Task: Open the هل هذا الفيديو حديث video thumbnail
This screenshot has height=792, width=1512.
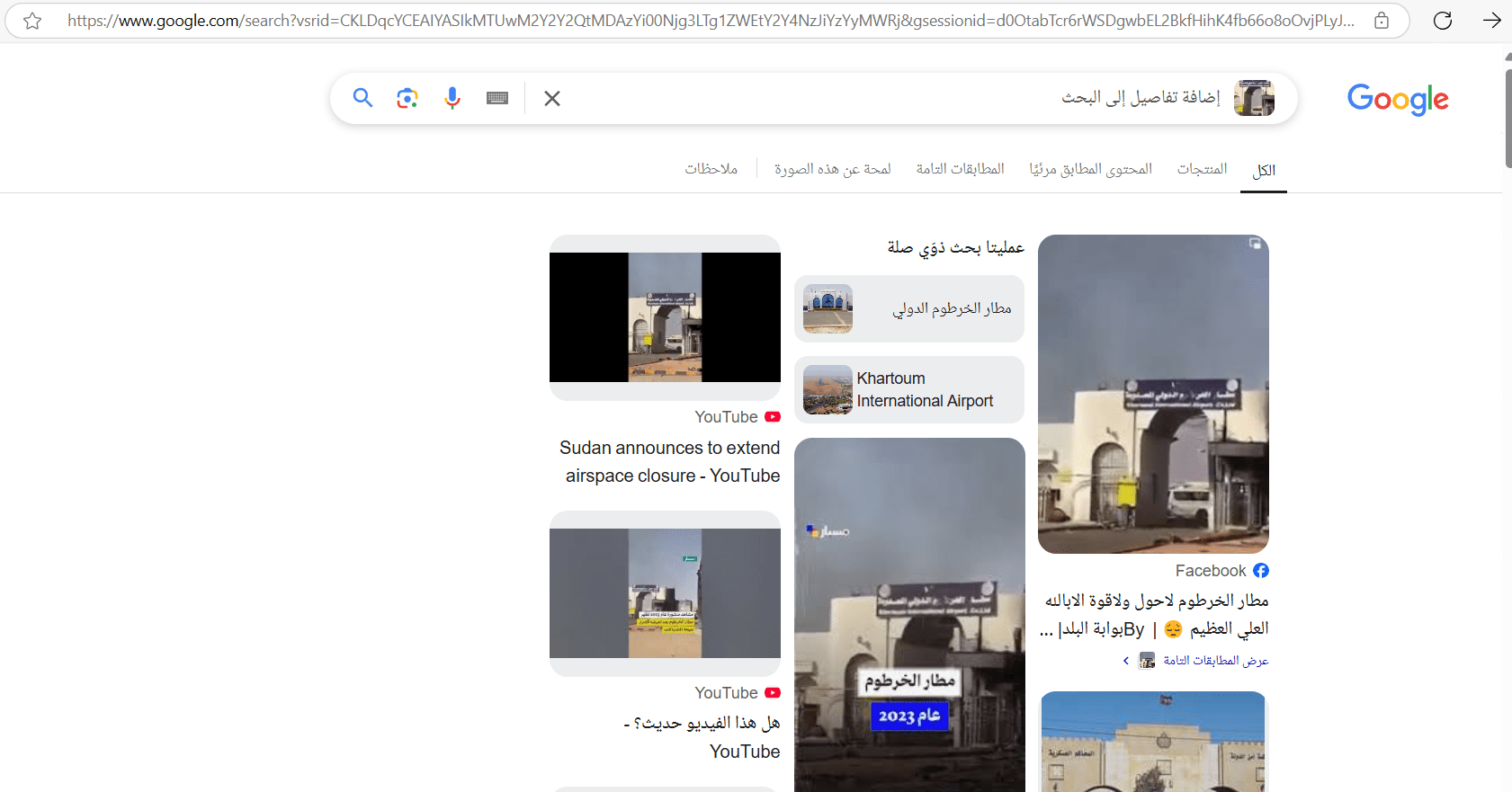Action: [x=665, y=593]
